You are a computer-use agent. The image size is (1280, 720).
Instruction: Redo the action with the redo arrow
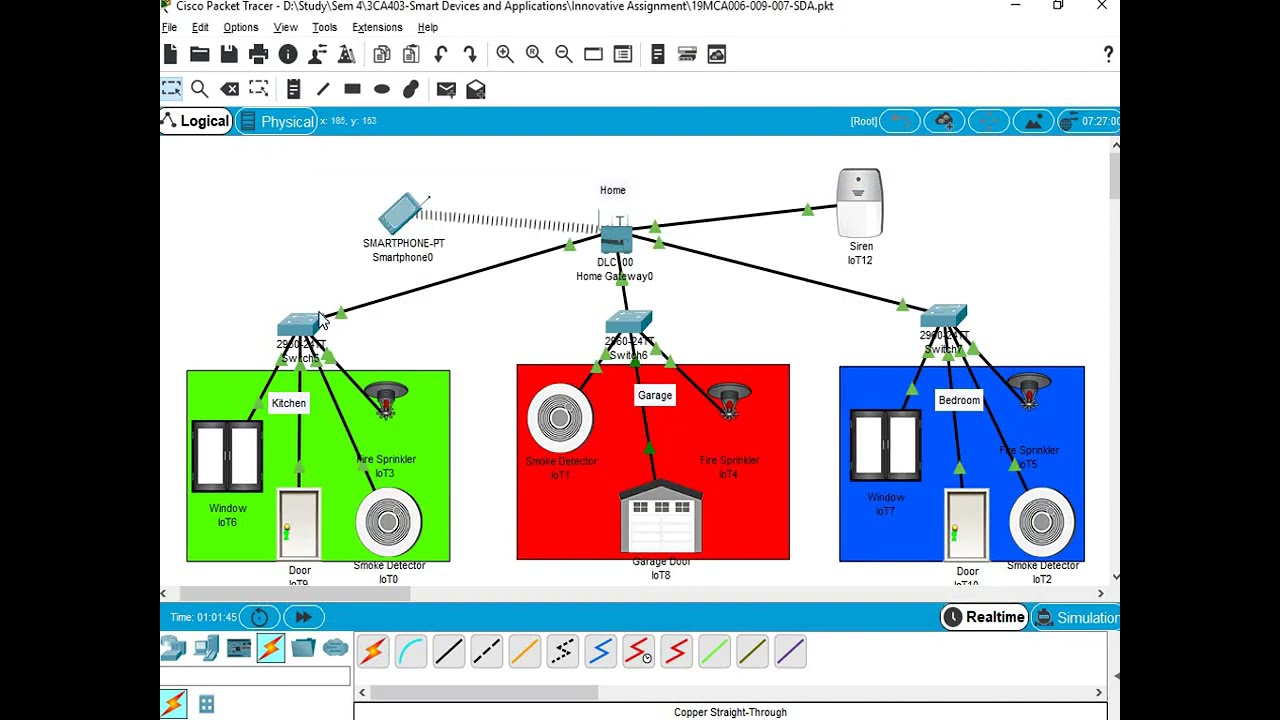470,54
